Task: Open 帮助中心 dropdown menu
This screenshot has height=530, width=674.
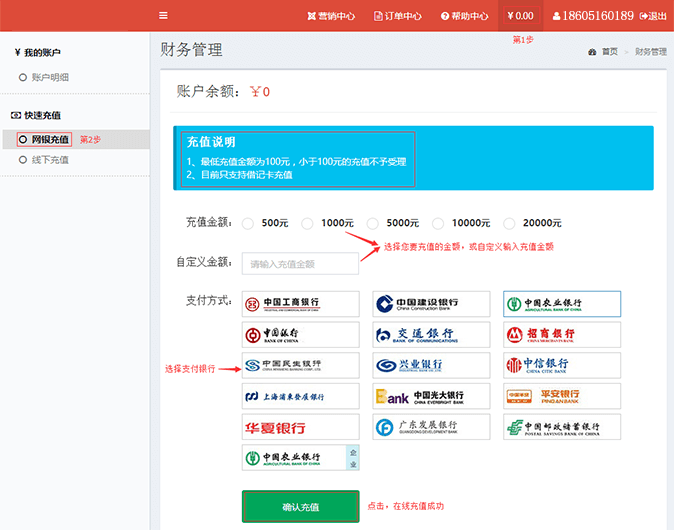Action: [465, 16]
